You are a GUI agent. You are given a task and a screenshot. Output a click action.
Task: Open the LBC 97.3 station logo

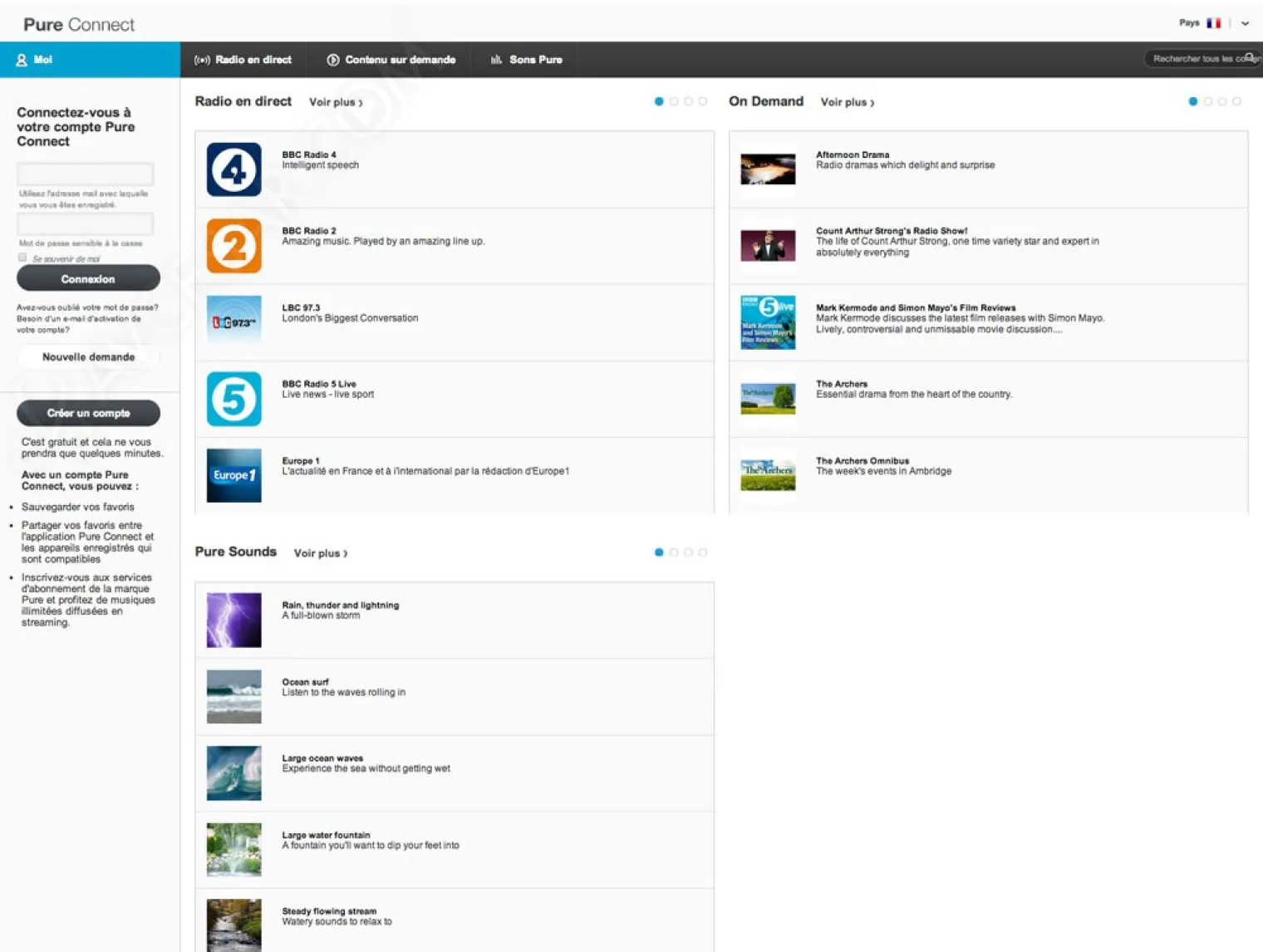(x=233, y=322)
